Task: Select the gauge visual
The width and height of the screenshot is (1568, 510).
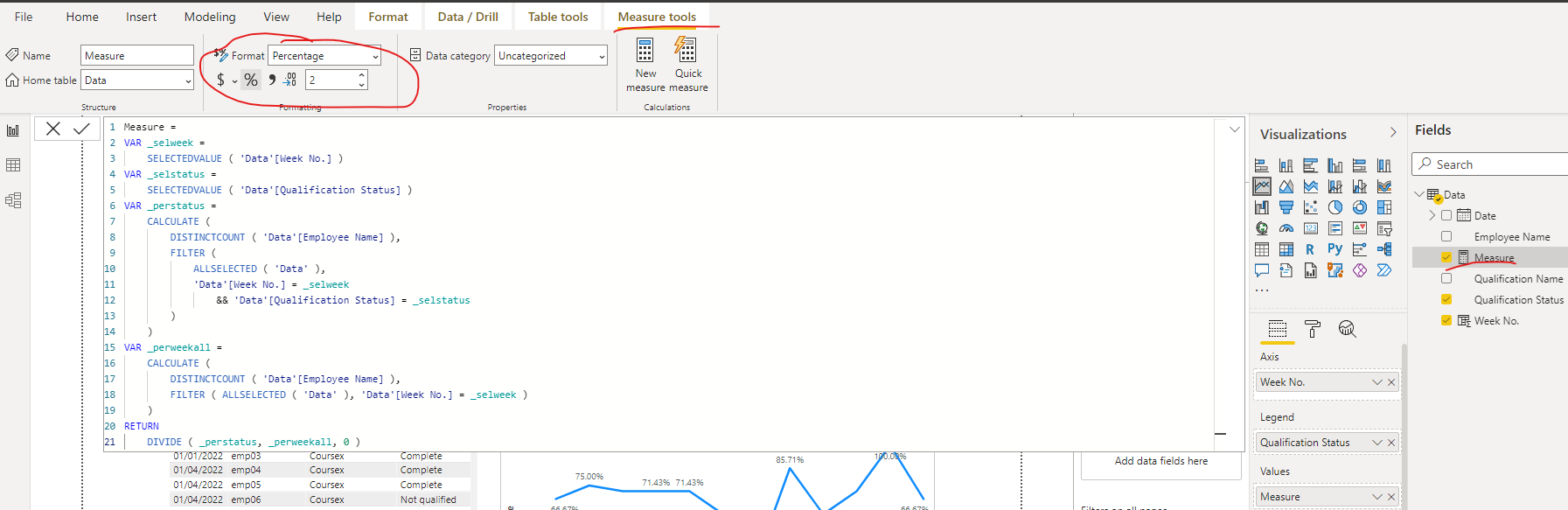Action: [1286, 228]
